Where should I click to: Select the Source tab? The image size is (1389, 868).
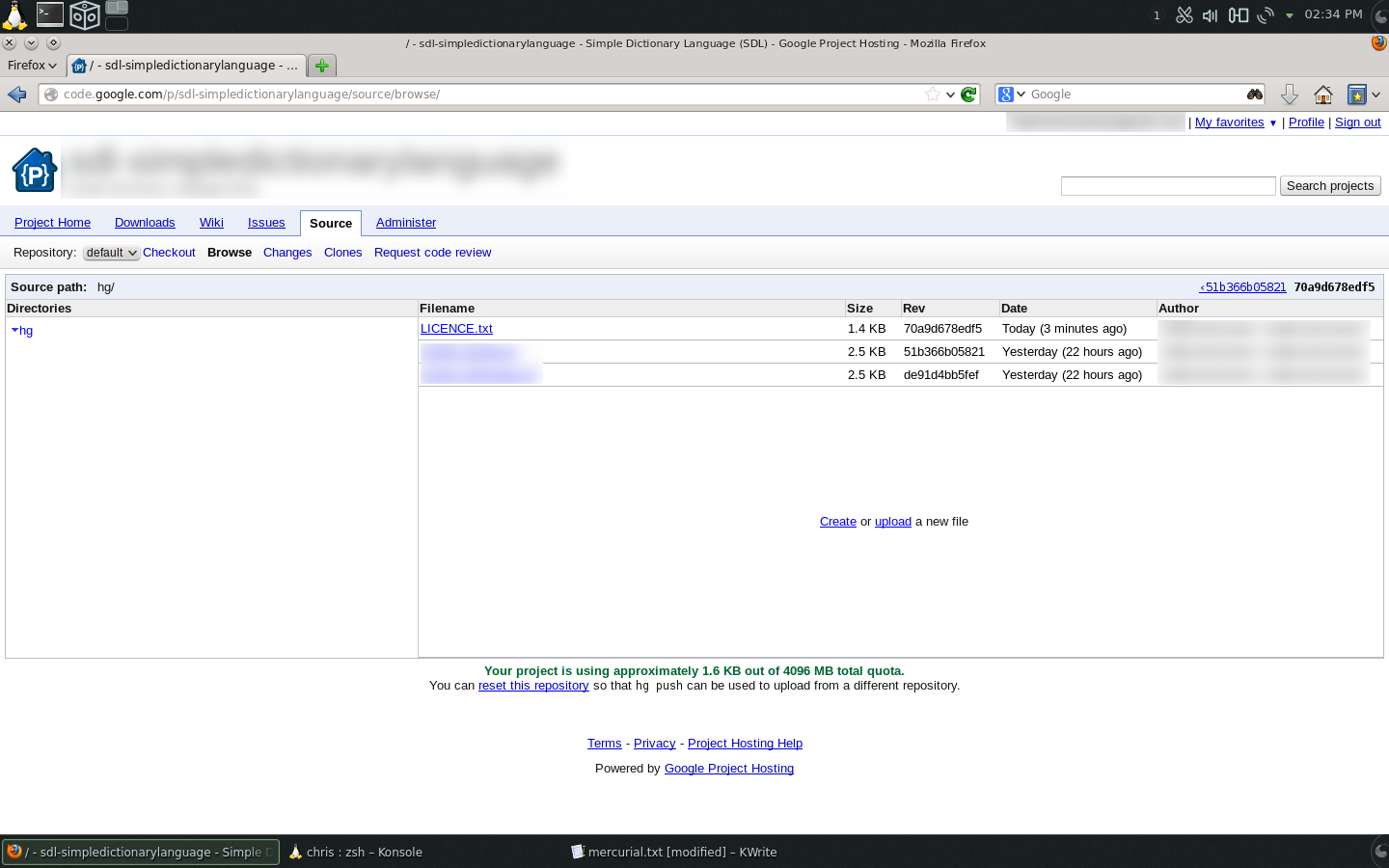tap(331, 224)
